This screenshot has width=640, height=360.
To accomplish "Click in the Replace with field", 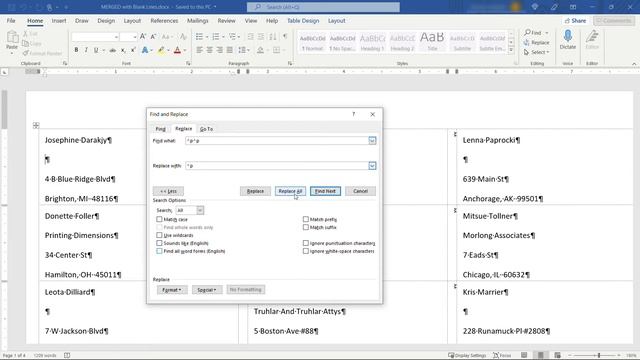I will [x=277, y=166].
